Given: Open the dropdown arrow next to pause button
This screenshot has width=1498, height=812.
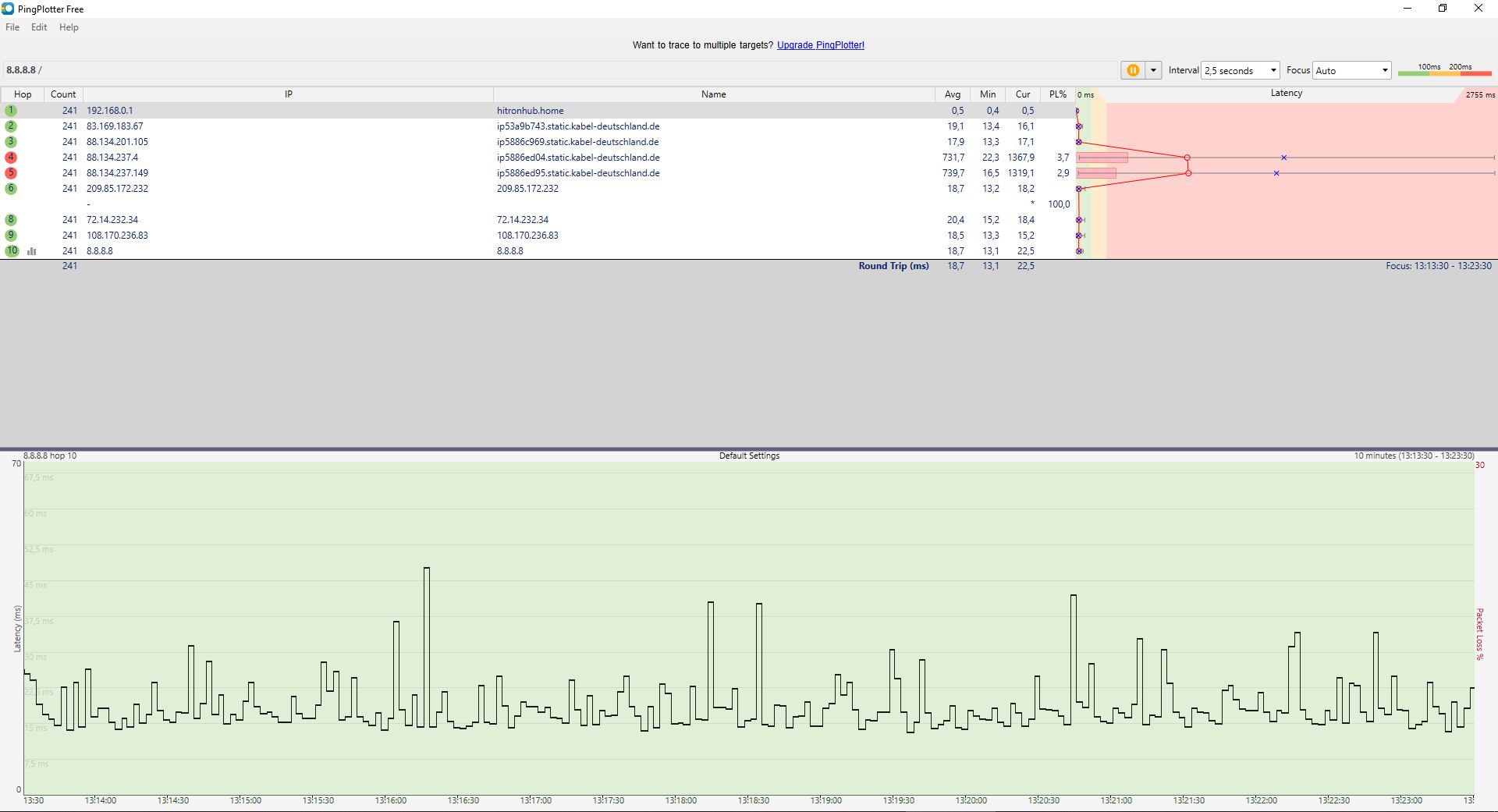Looking at the screenshot, I should point(1153,70).
